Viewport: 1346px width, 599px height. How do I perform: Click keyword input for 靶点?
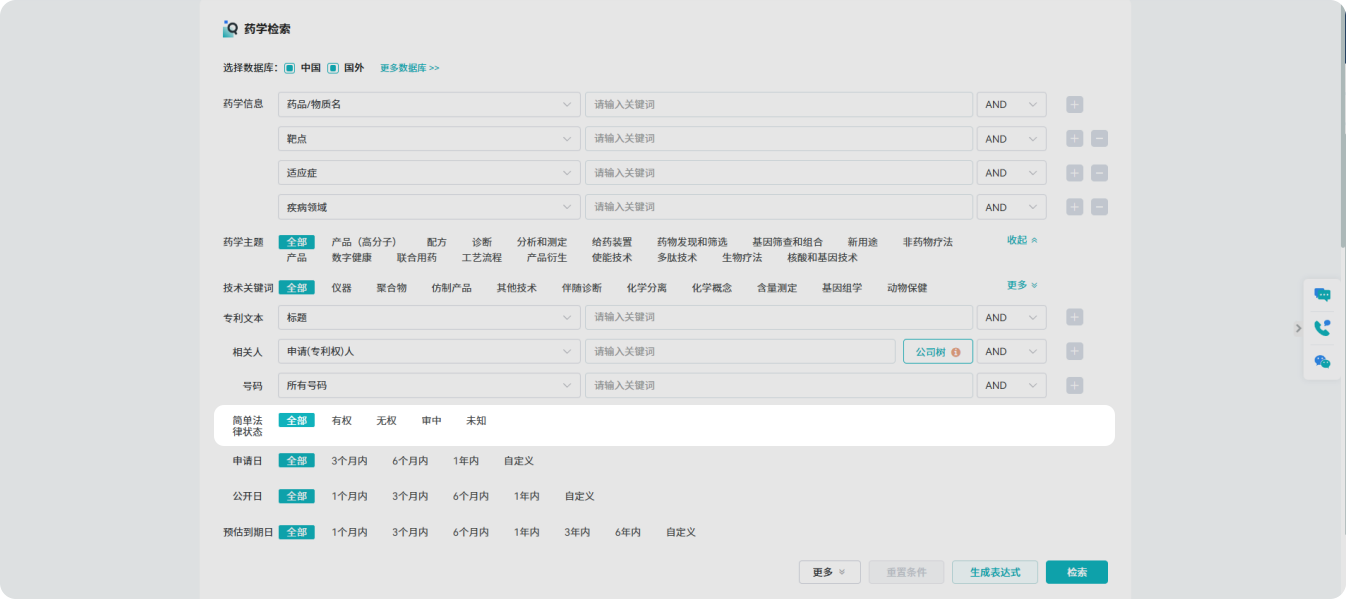779,138
